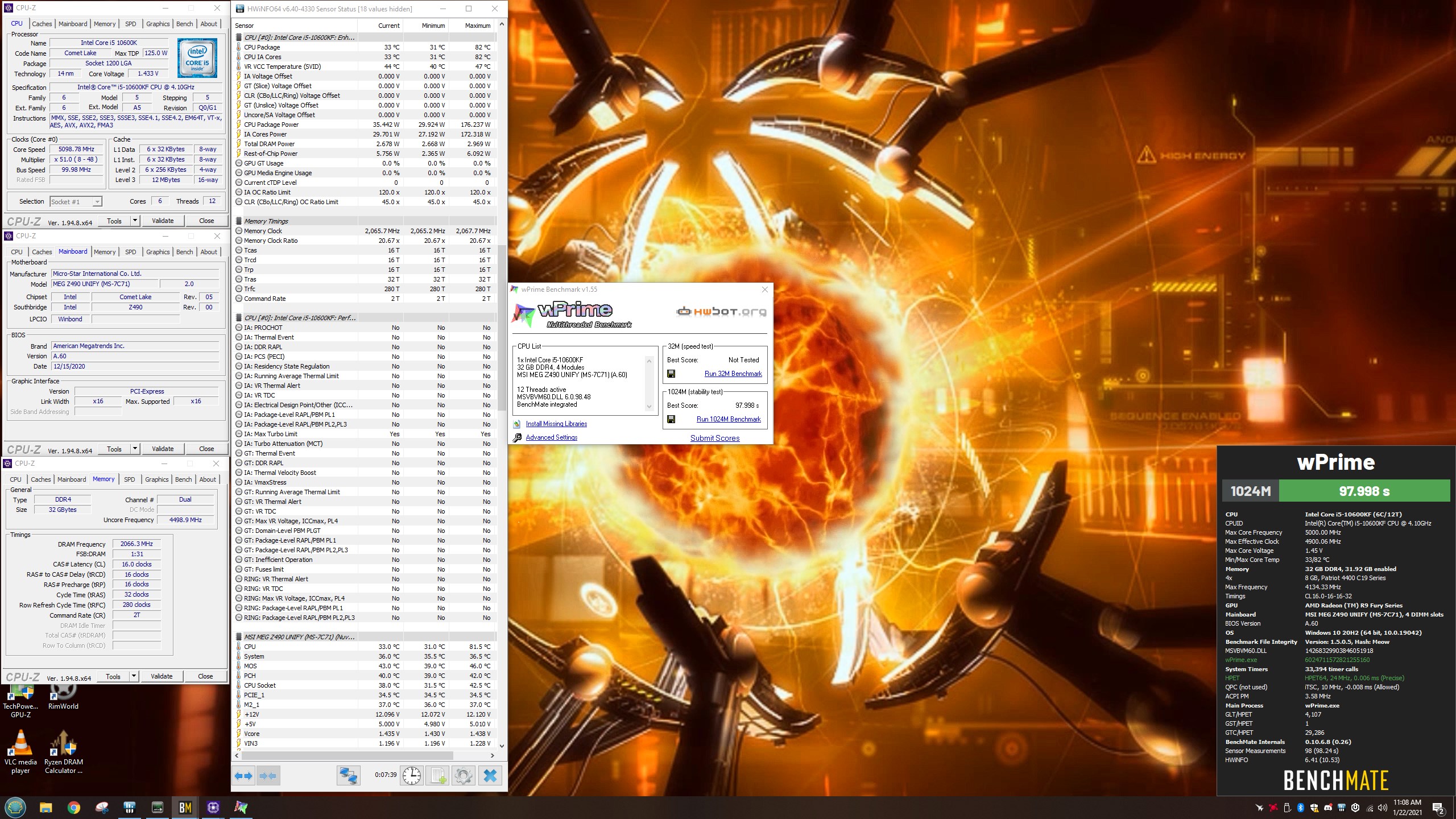Click Submit Scores link in wPrime
The image size is (1456, 819).
(715, 438)
